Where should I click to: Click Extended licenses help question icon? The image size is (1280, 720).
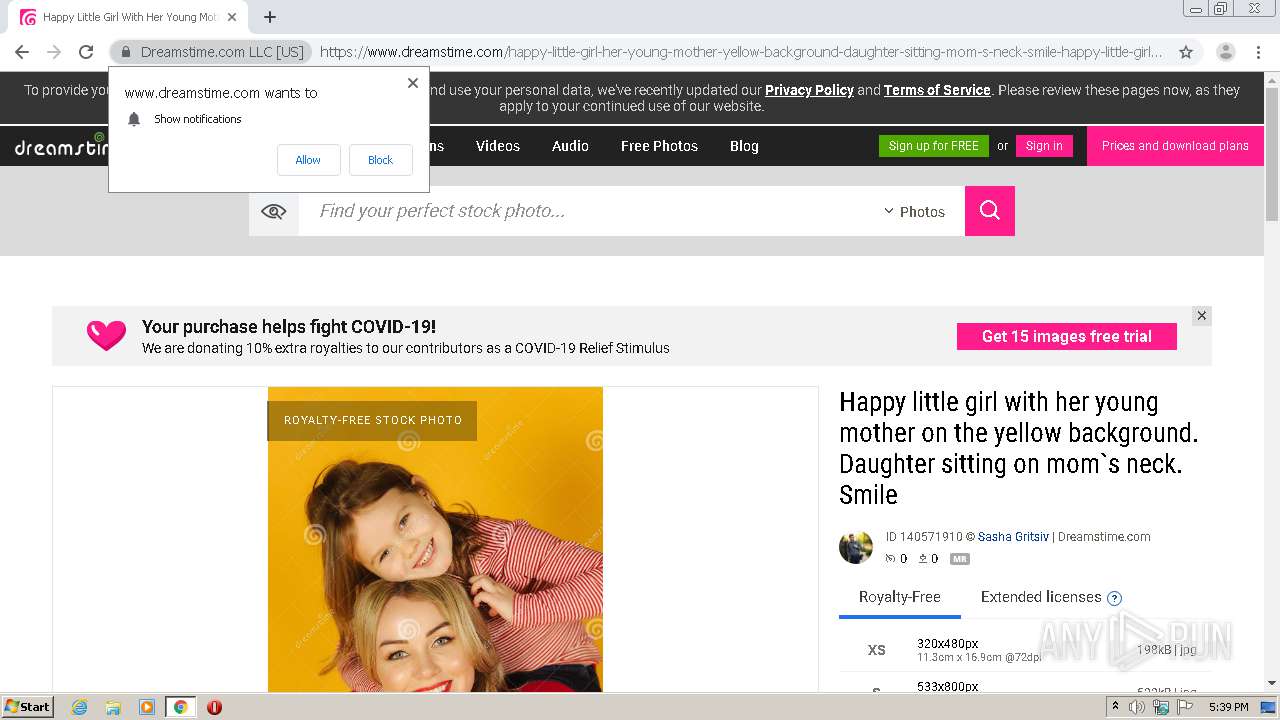pyautogui.click(x=1115, y=598)
